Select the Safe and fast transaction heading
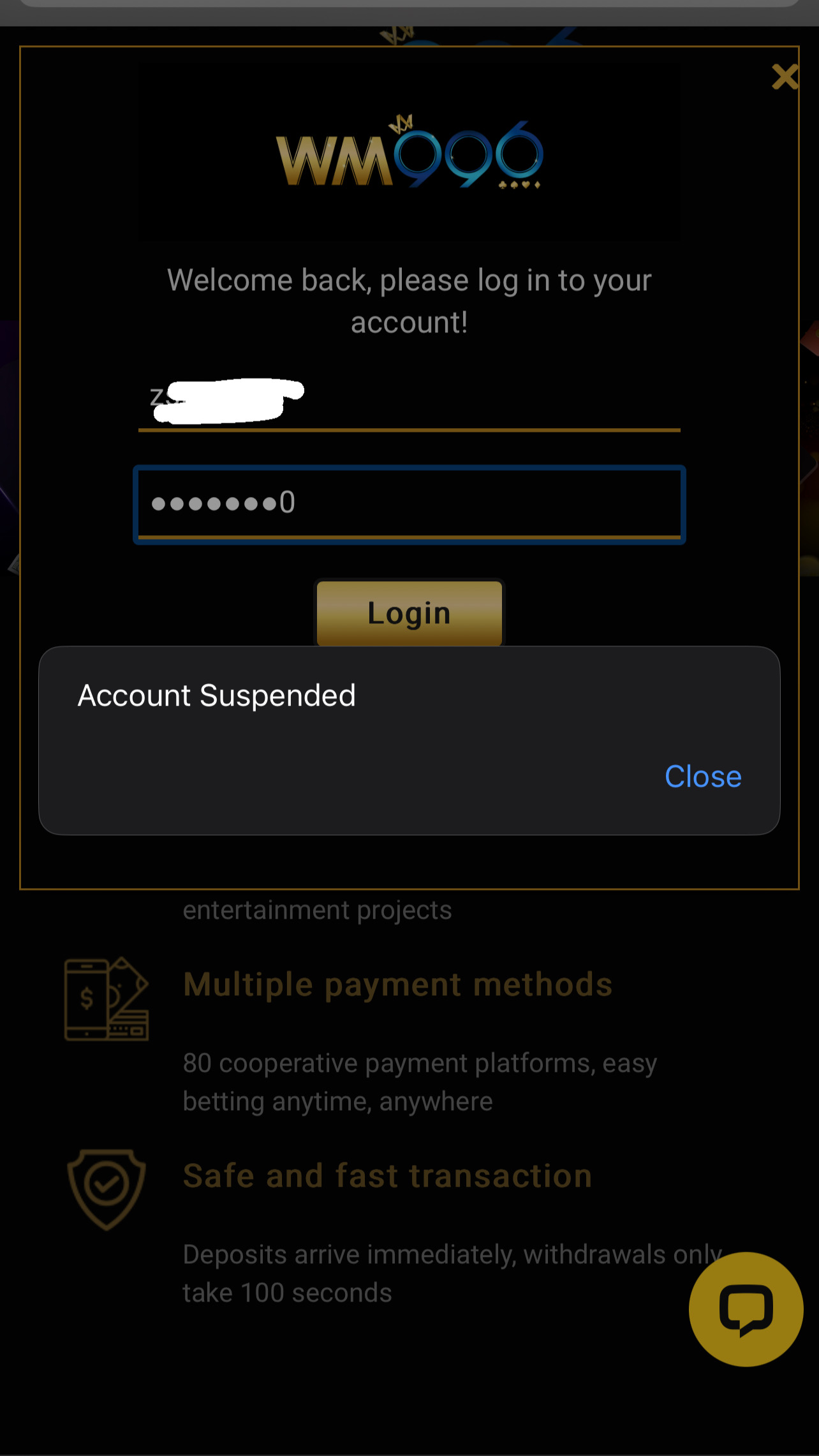This screenshot has width=819, height=1456. click(x=388, y=1175)
